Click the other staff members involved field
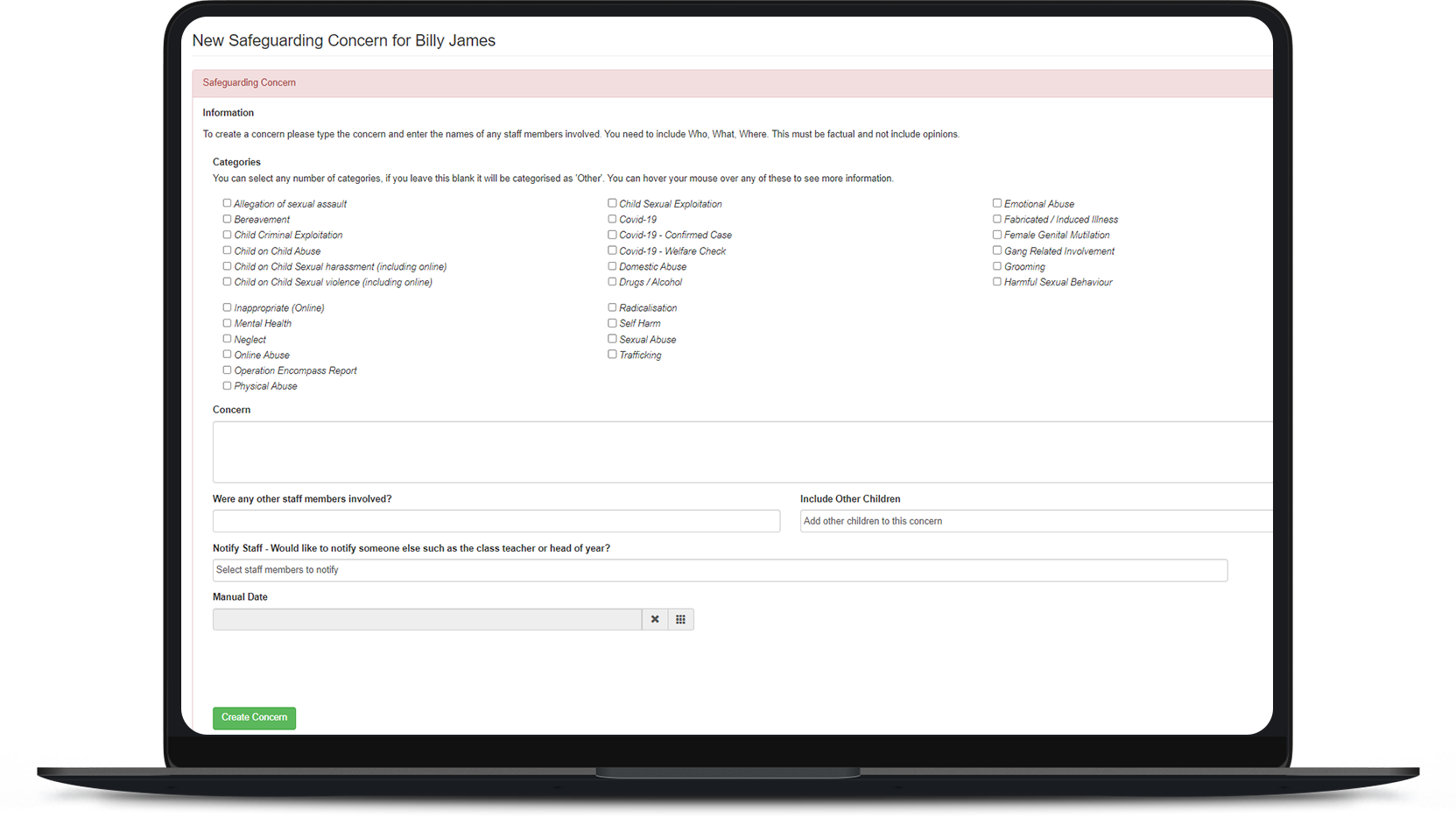Screen dimensions: 1456x817 coord(496,521)
